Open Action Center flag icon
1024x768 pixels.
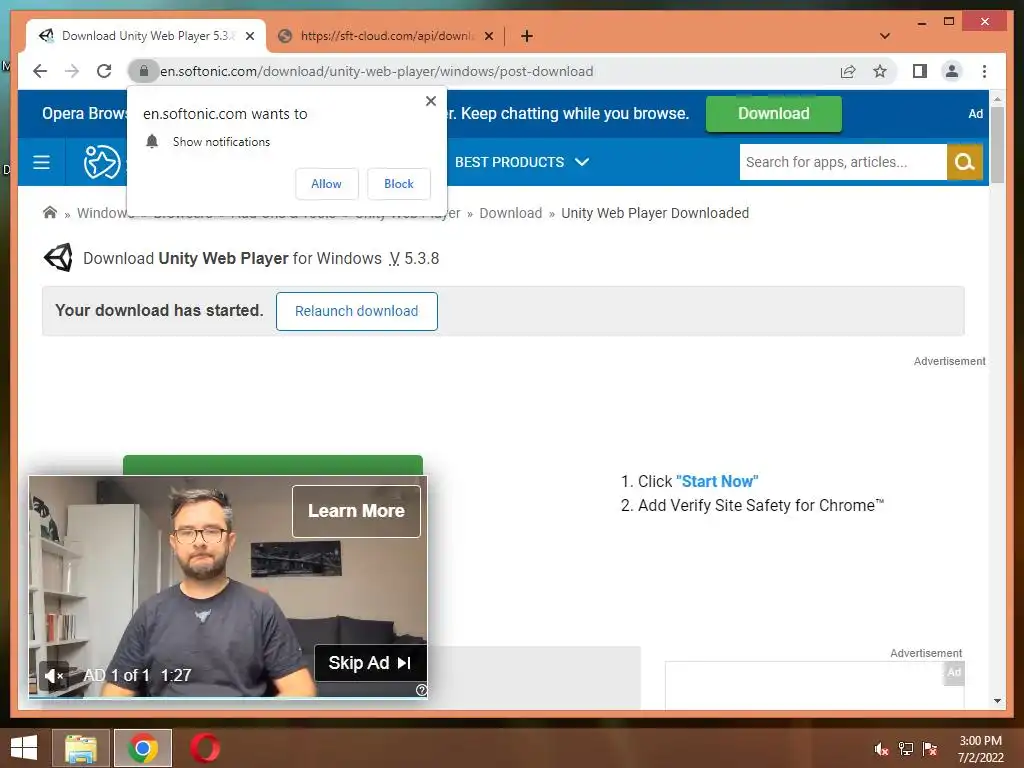(x=930, y=749)
